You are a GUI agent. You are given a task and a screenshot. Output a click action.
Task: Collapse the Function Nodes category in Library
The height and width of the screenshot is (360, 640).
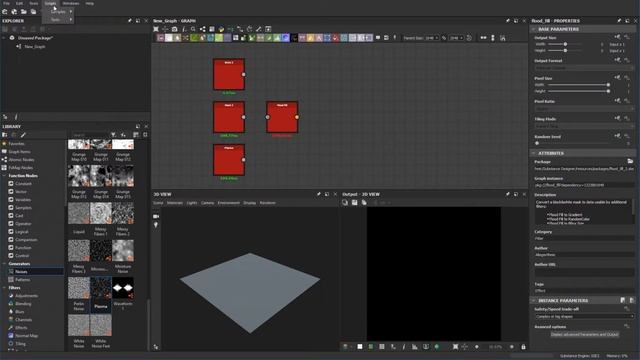tap(4, 176)
